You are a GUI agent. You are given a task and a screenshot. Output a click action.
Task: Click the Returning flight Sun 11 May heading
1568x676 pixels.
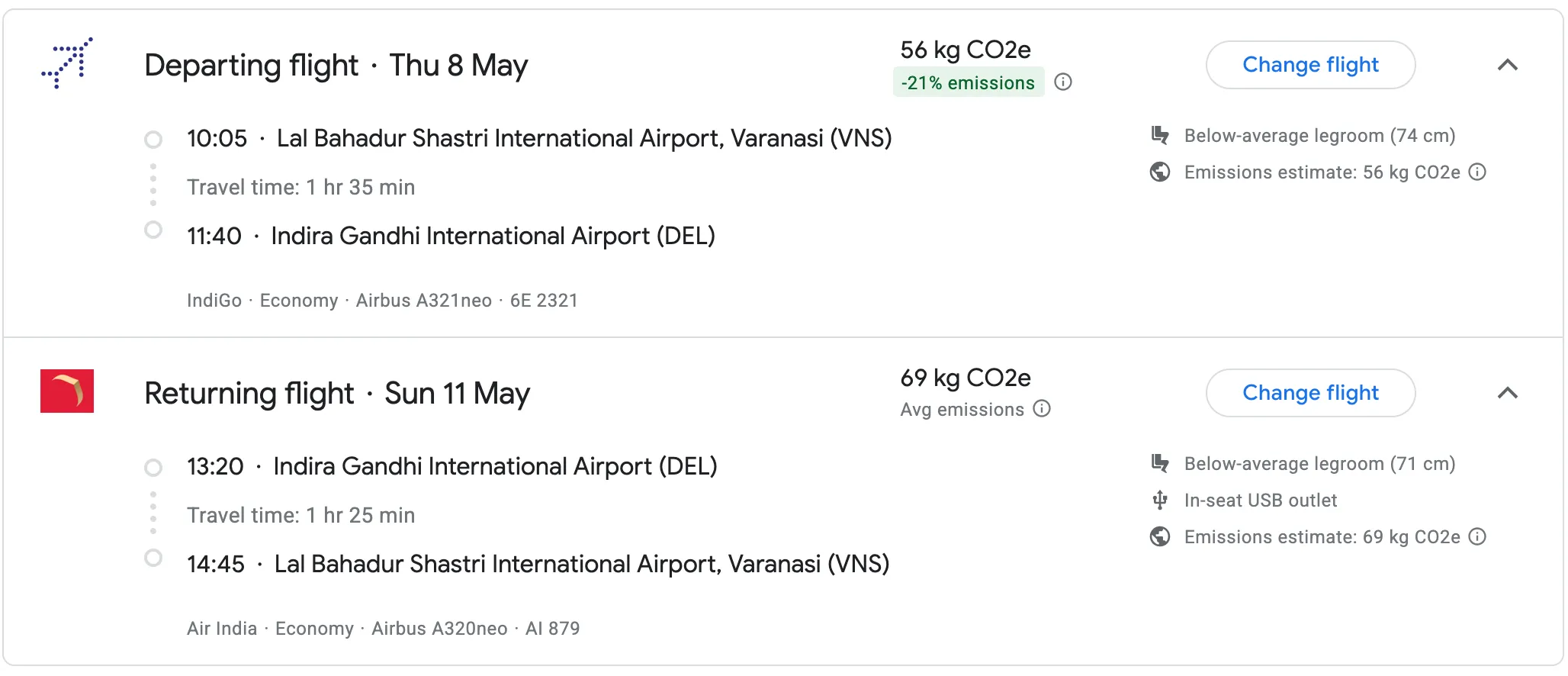336,394
